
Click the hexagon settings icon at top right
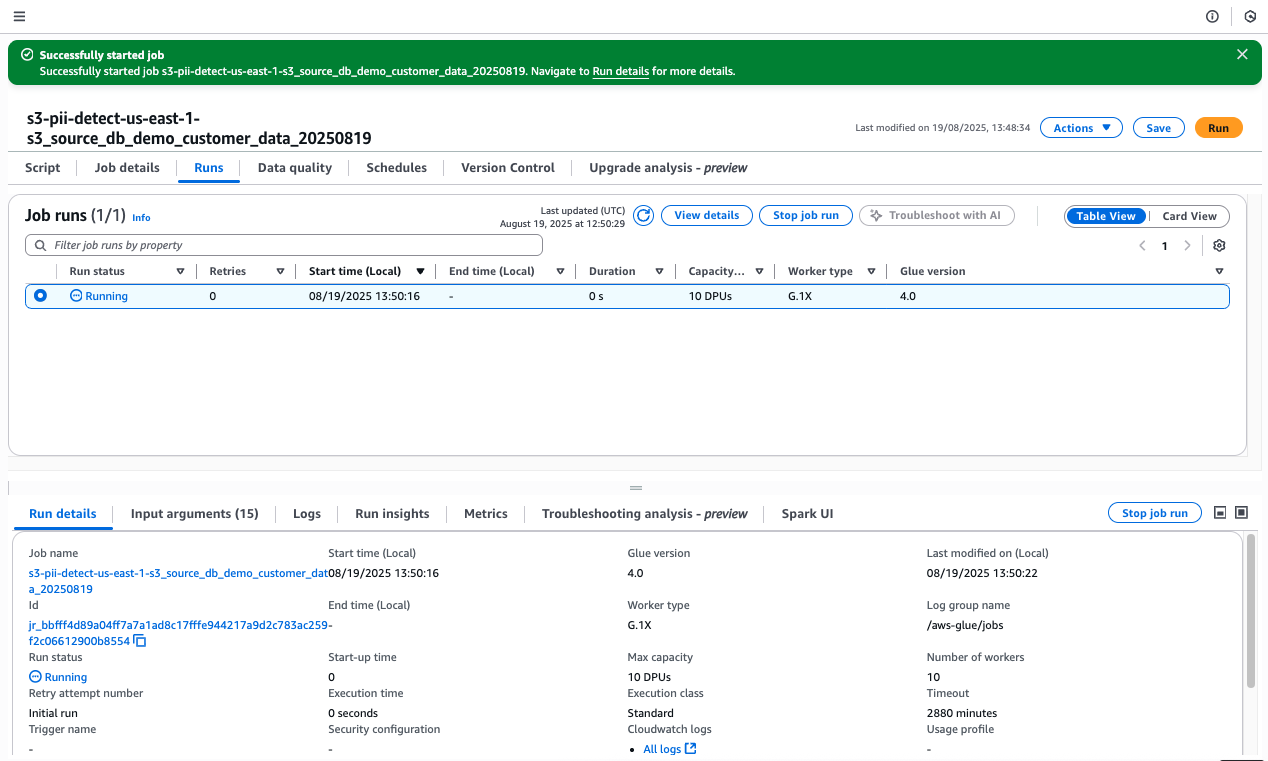(1250, 16)
